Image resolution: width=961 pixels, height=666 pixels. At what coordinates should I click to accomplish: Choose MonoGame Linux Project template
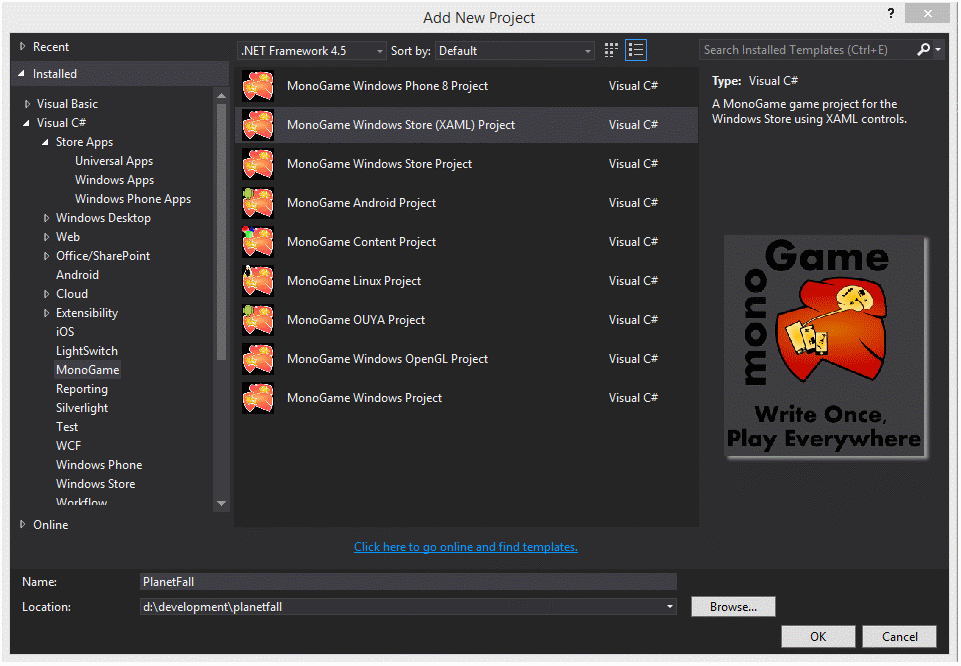(466, 281)
